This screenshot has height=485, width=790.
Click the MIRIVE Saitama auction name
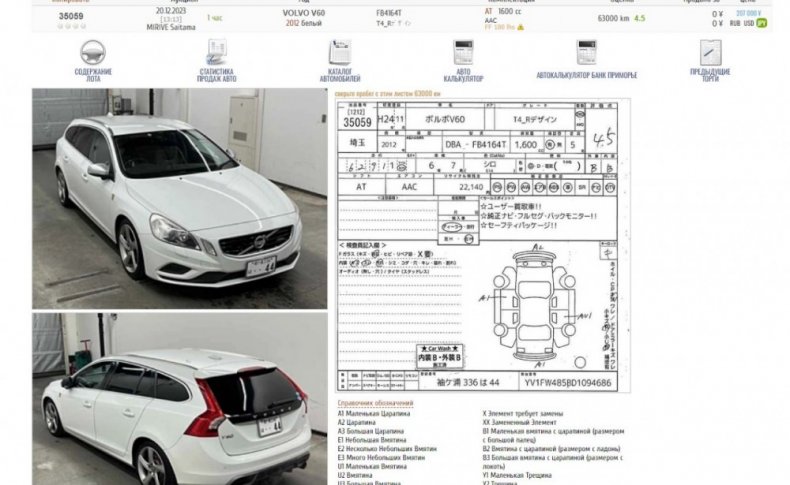click(x=171, y=27)
